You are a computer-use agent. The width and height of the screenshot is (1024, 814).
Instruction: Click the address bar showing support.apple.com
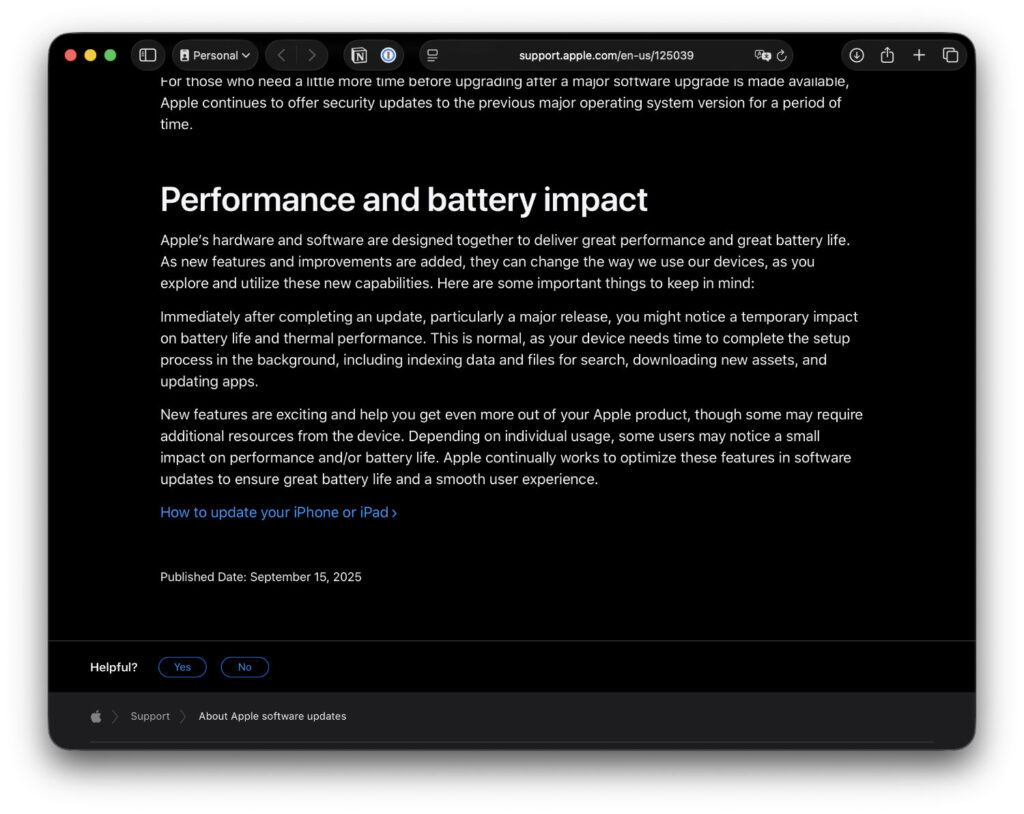(606, 55)
